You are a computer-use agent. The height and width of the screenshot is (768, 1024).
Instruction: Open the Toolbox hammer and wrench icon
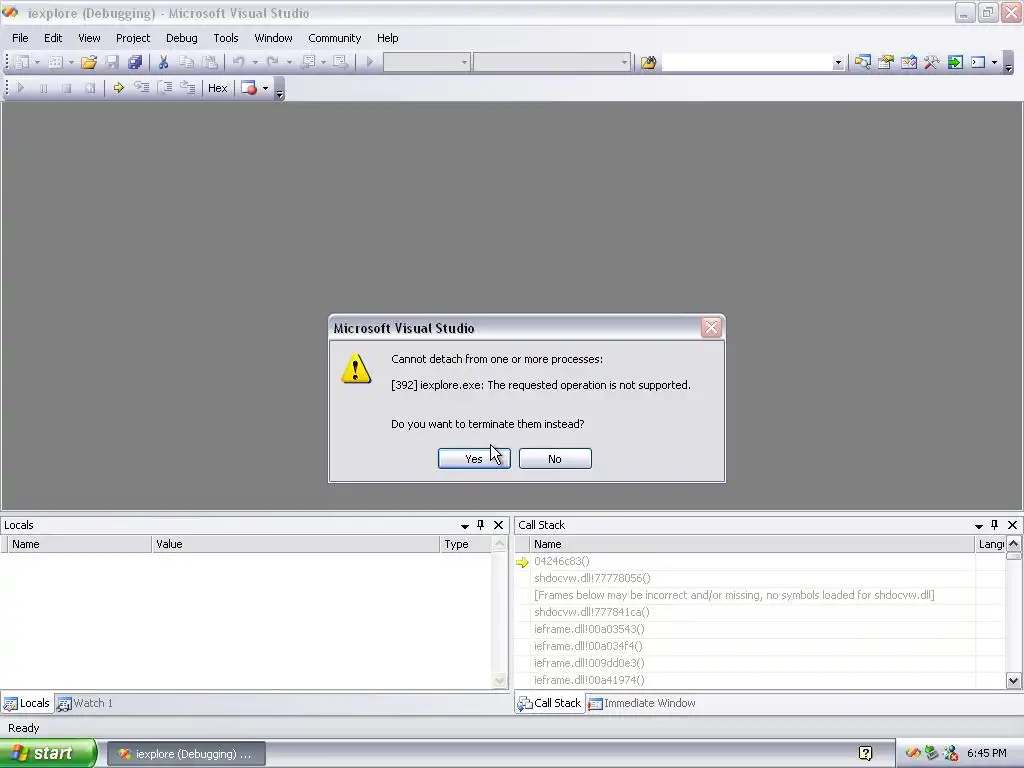tap(931, 62)
